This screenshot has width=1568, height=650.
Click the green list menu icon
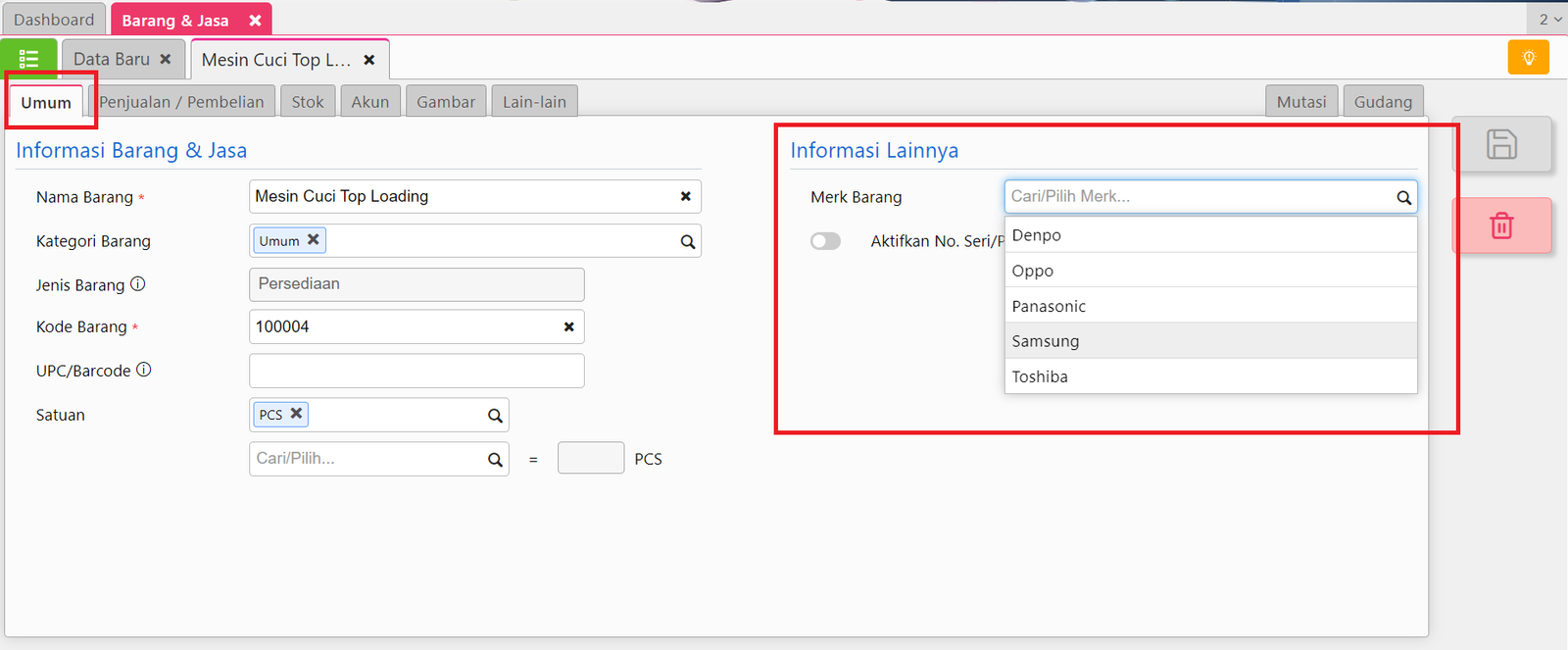[x=28, y=59]
